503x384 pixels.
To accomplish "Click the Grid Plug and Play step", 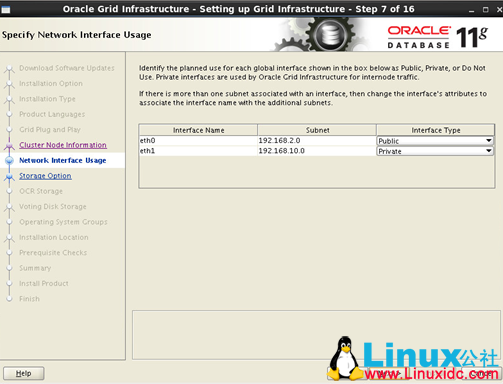I will (50, 130).
